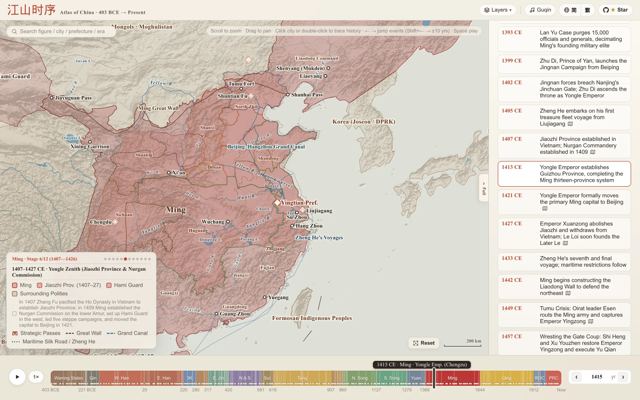Open 1393 CE Lan Yu Case event

point(564,39)
